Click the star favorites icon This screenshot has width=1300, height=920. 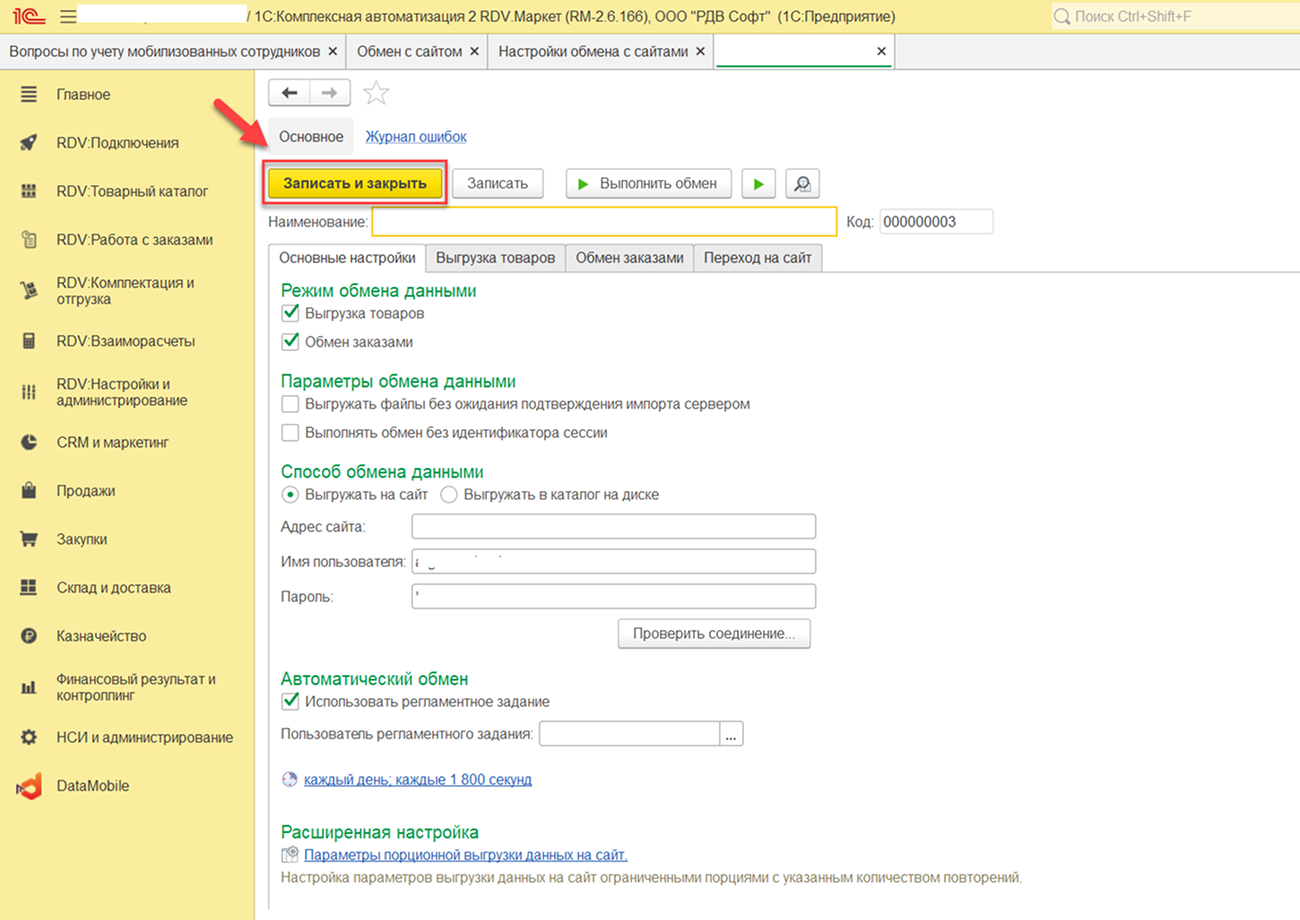point(376,93)
